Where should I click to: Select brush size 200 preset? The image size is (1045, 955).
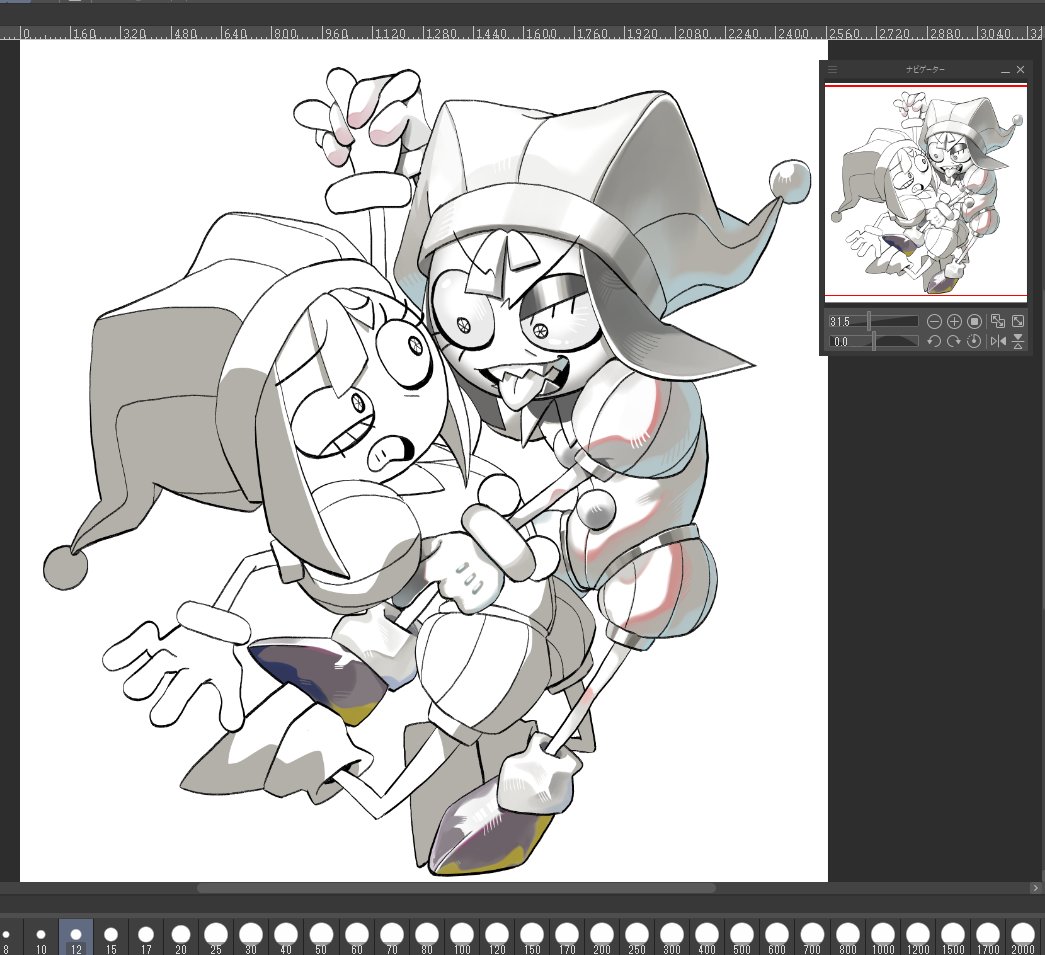tap(602, 937)
